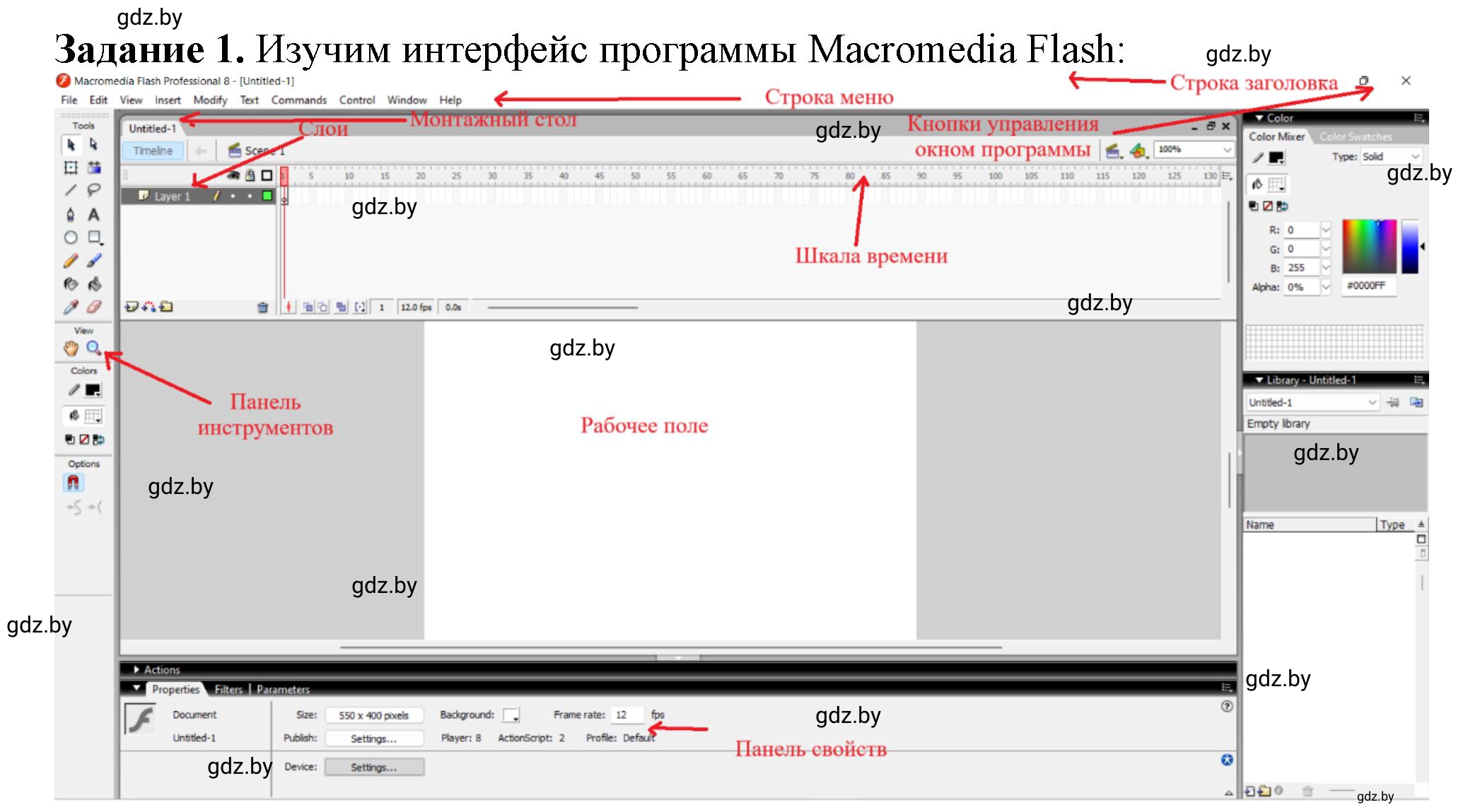Click the new symbol icon in Library
This screenshot has height=812, width=1468.
point(1249,792)
